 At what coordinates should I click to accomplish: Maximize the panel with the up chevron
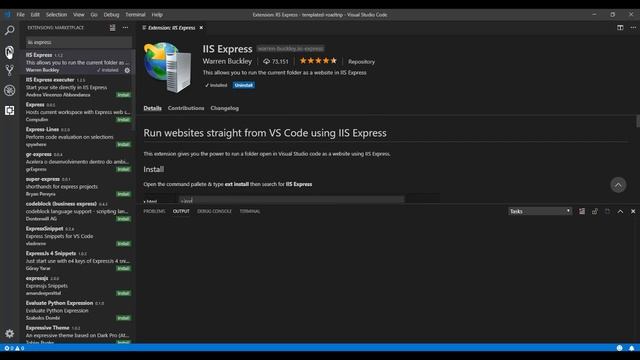(x=620, y=211)
